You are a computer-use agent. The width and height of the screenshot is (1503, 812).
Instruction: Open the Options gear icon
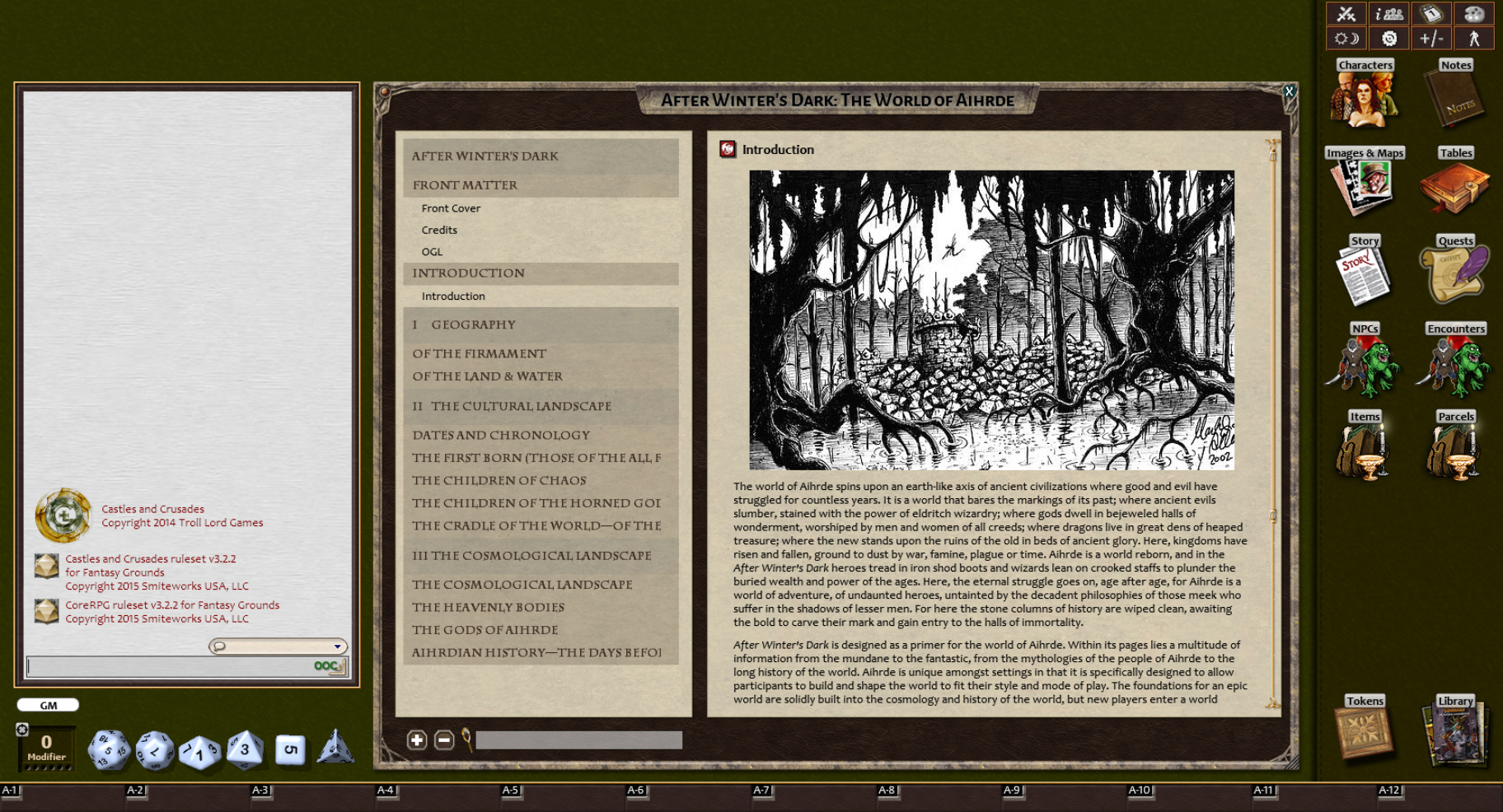click(x=1389, y=39)
